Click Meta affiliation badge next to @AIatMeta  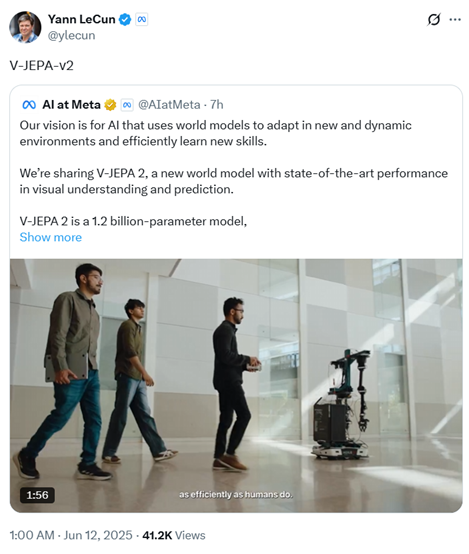coord(127,105)
